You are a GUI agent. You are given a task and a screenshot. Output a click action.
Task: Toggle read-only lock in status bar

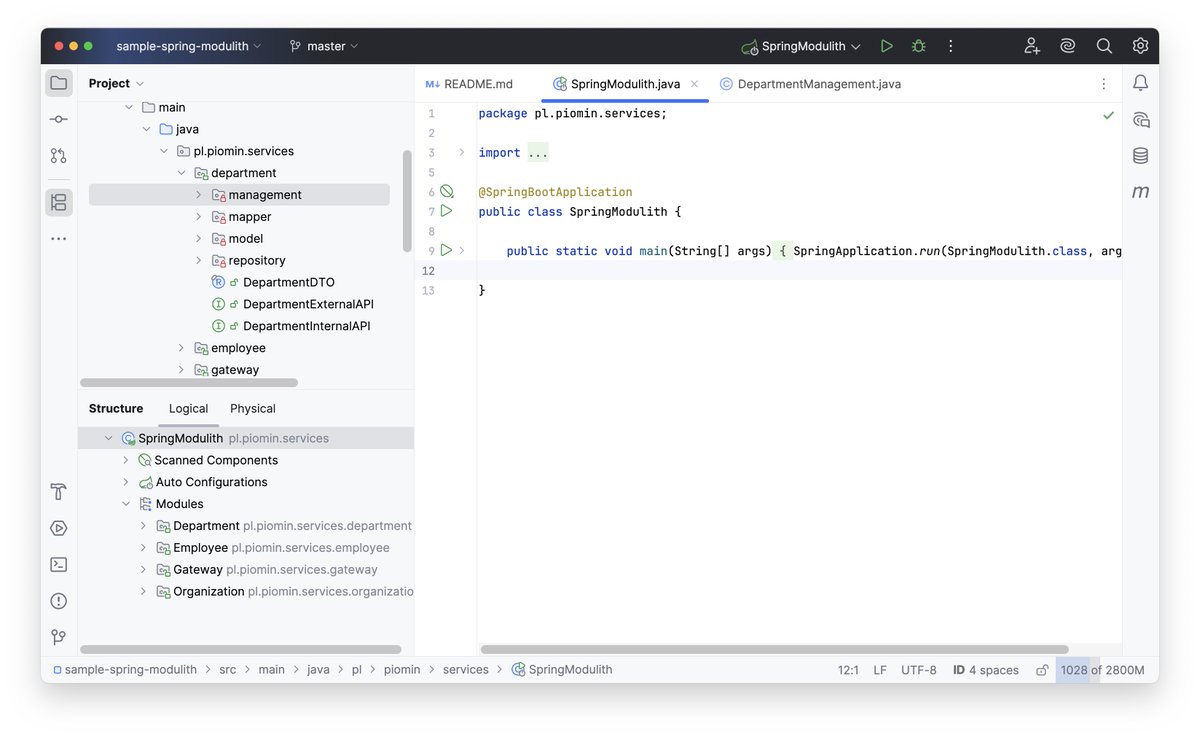tap(1042, 670)
